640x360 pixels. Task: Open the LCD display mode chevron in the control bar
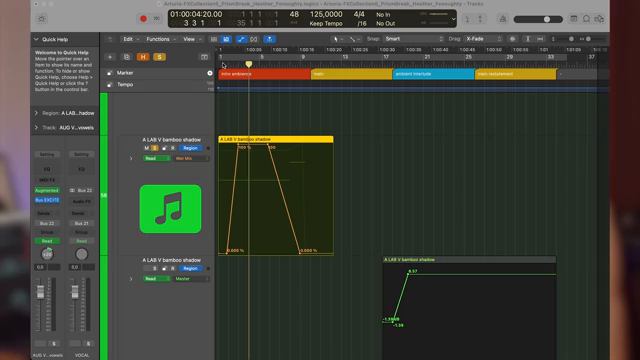[453, 19]
